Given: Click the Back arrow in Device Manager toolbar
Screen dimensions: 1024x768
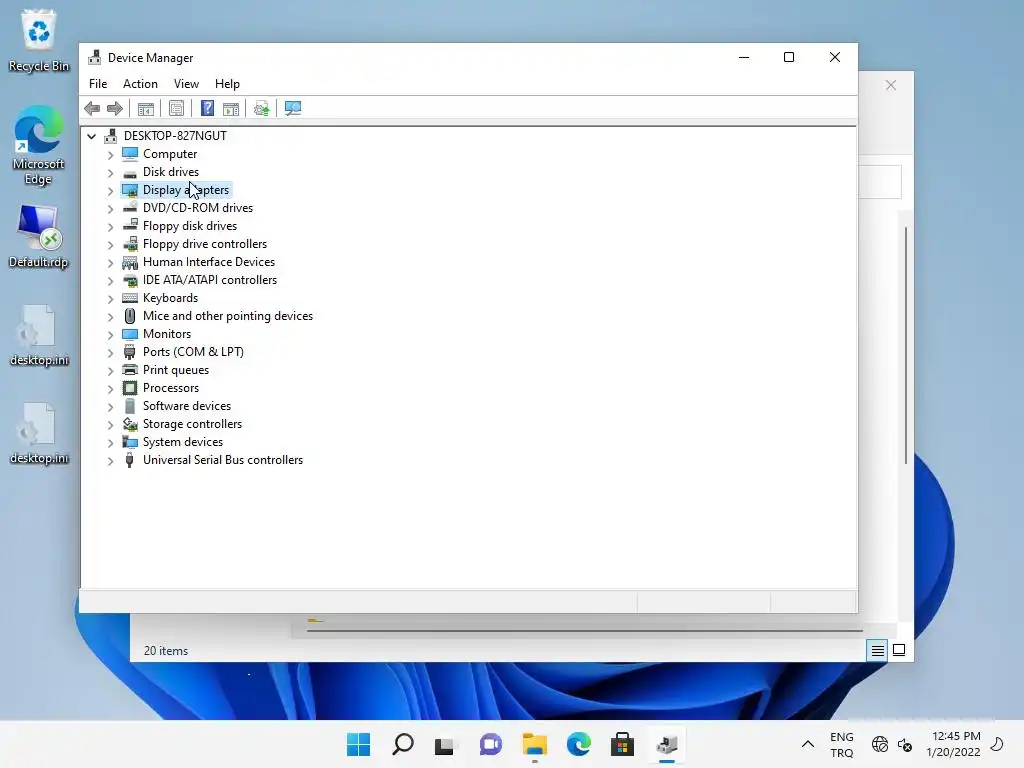Looking at the screenshot, I should [x=92, y=108].
